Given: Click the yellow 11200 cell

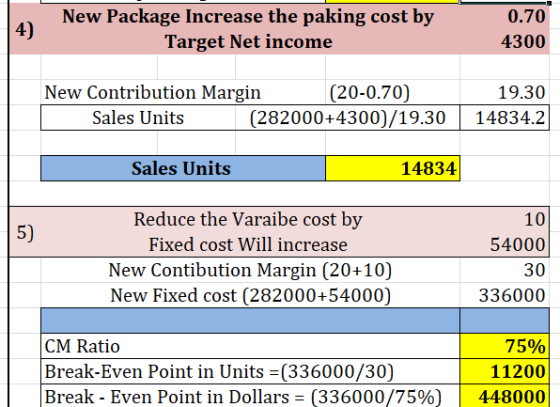Looking at the screenshot, I should click(504, 372).
